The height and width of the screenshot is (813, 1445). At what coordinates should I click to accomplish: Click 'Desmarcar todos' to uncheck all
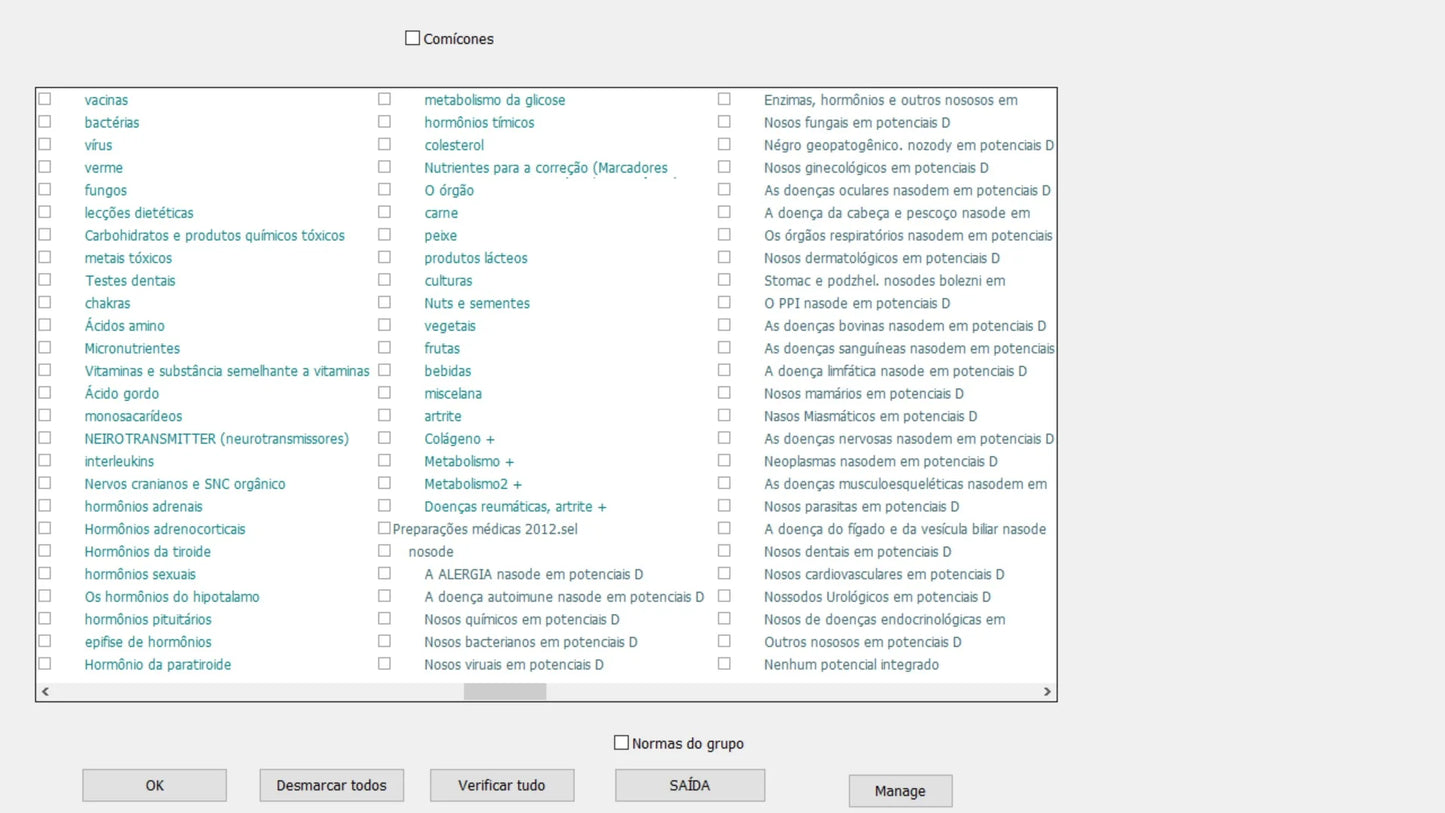[331, 785]
